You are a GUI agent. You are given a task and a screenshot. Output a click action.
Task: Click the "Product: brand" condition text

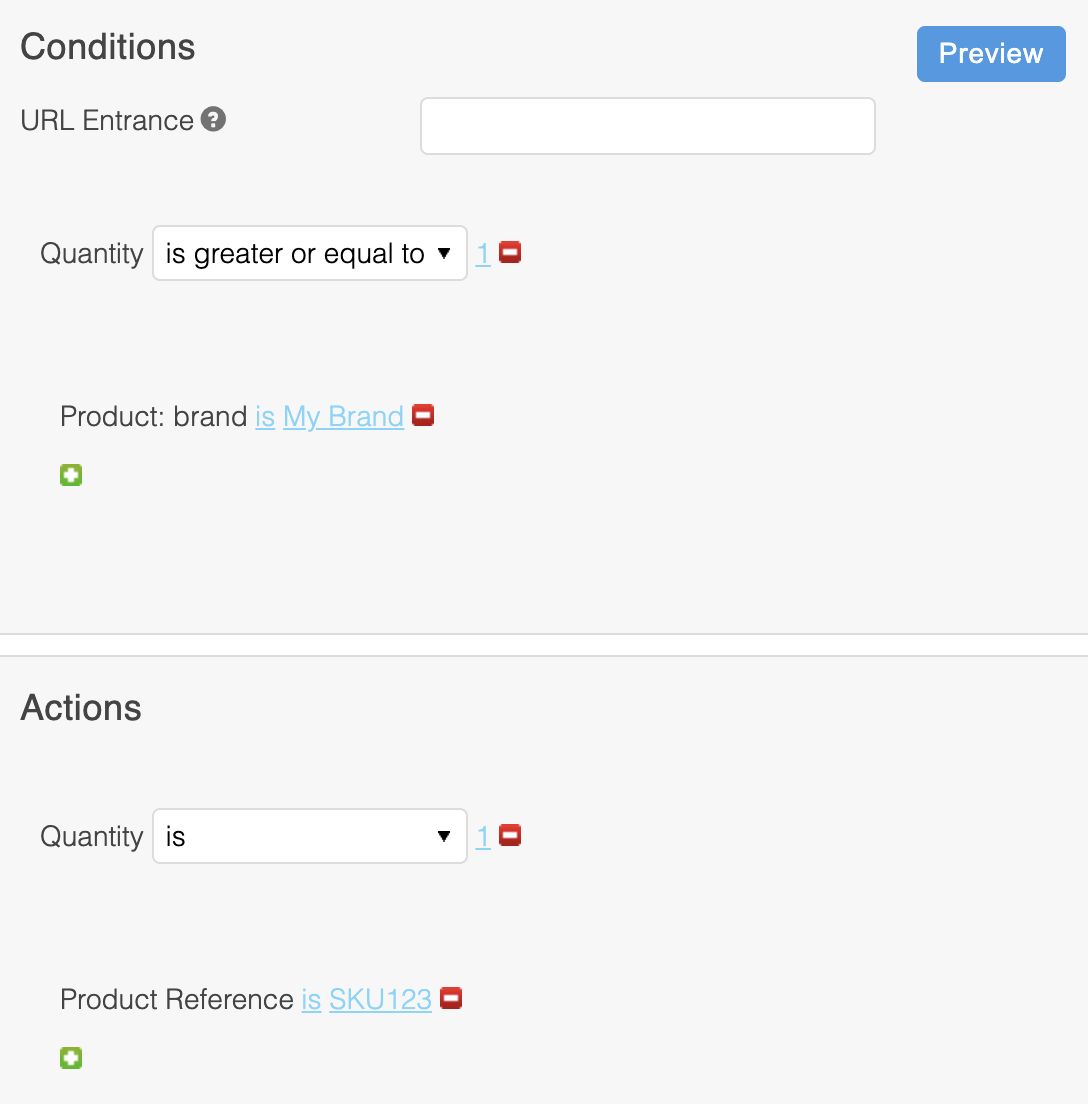[153, 416]
